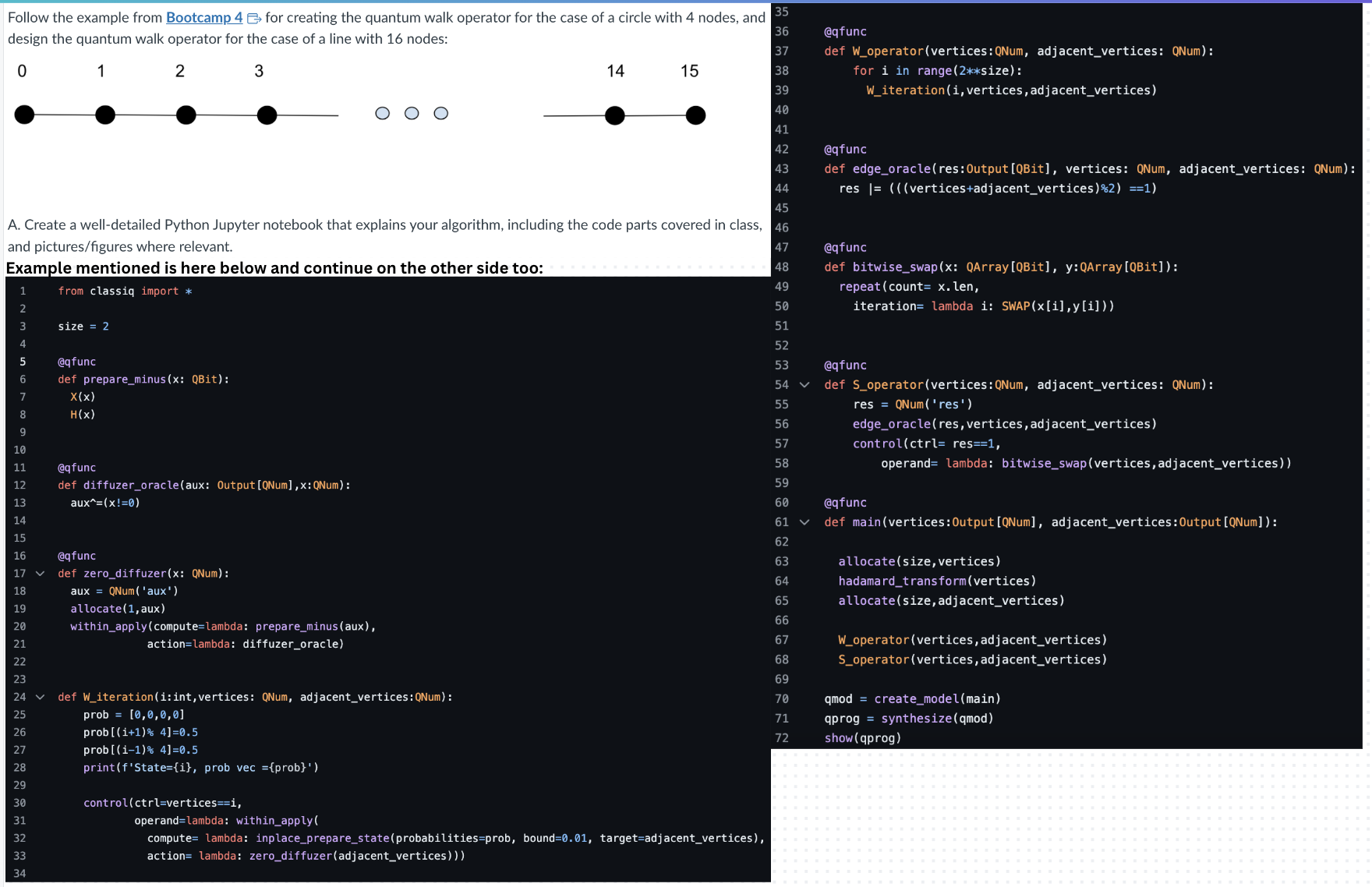Click the 'H(x)' code line
Screen dimensions: 1372x887
pyautogui.click(x=83, y=415)
